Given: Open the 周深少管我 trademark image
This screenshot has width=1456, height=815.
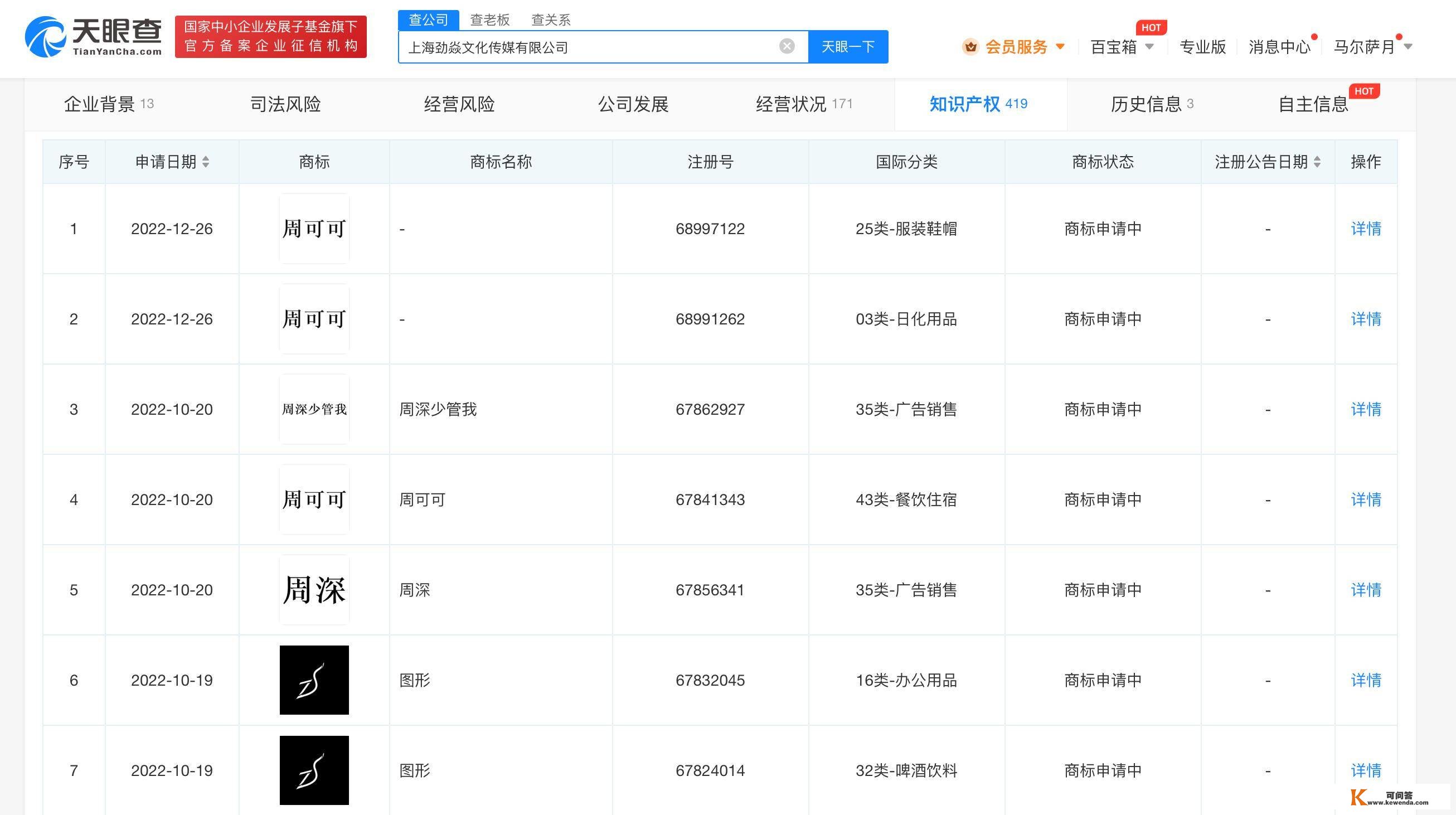Looking at the screenshot, I should tap(314, 409).
